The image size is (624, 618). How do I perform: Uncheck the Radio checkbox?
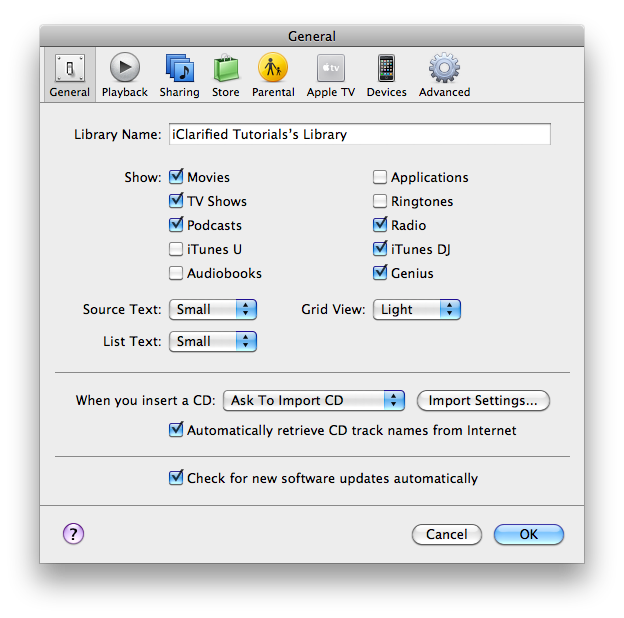(x=380, y=225)
